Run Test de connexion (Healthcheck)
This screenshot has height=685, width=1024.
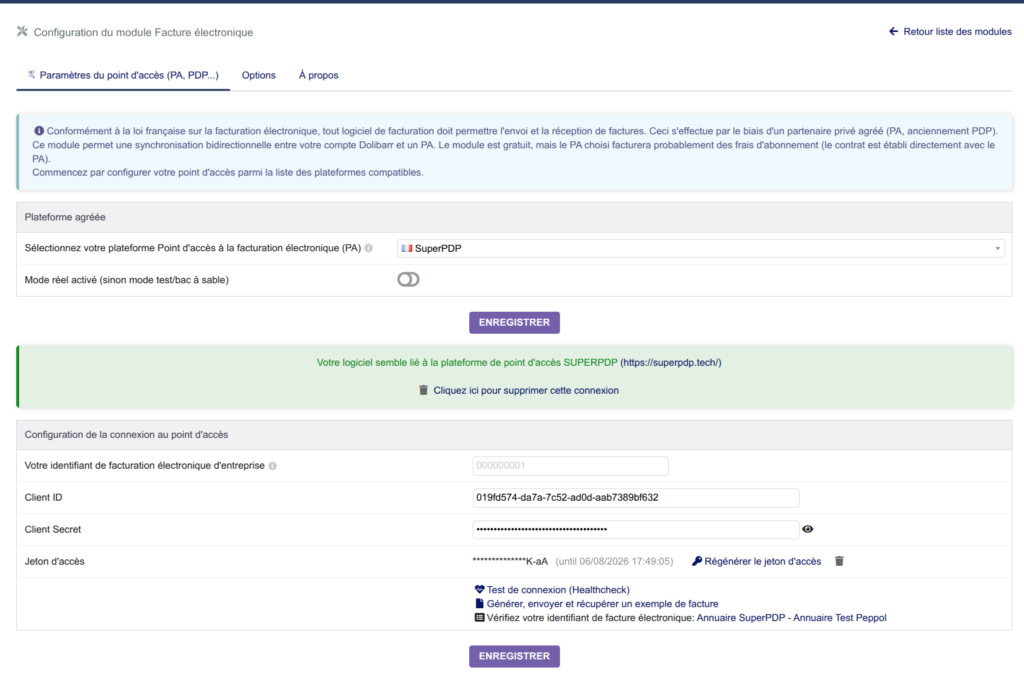[558, 590]
